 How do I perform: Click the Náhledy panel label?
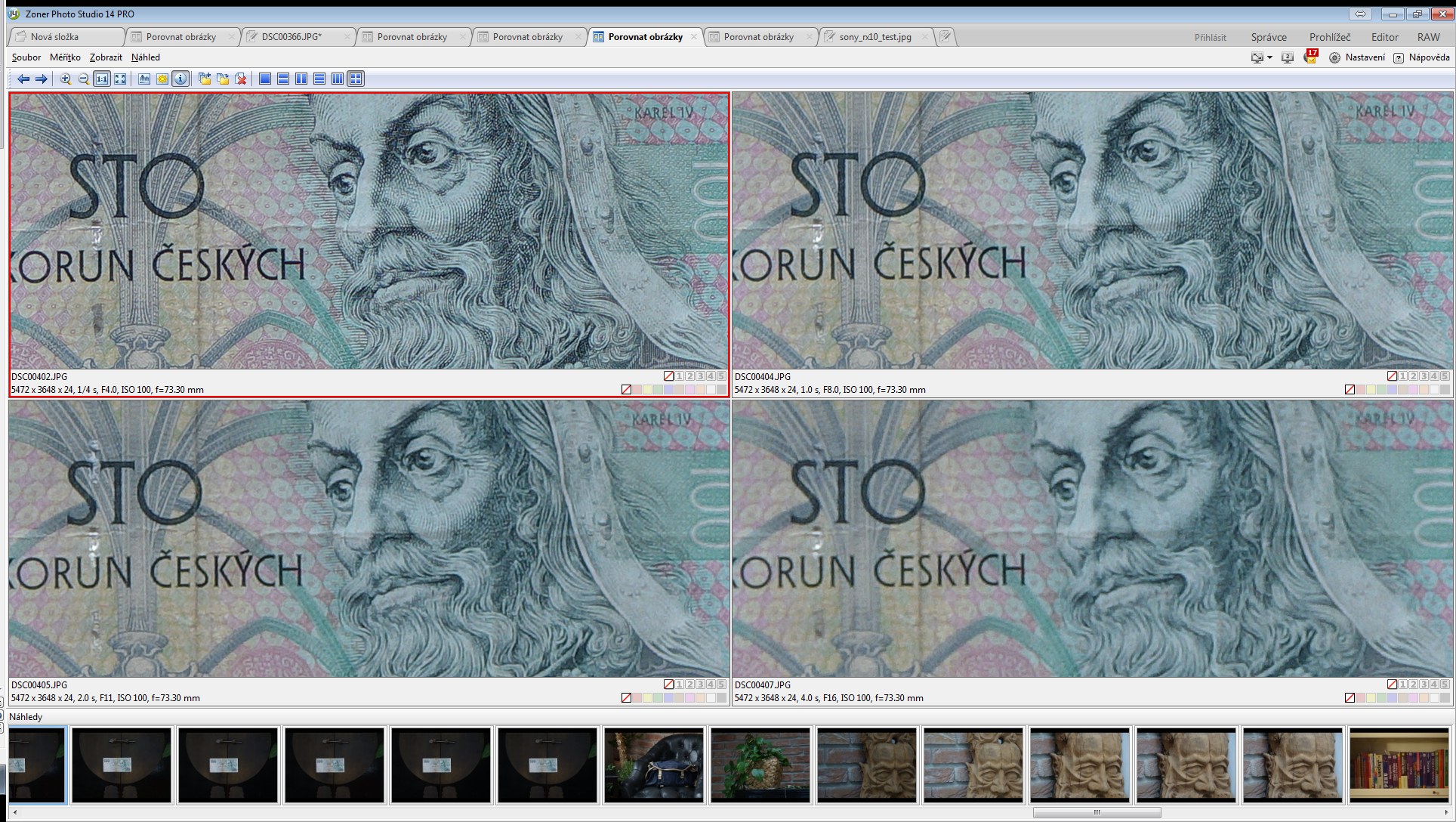coord(26,717)
